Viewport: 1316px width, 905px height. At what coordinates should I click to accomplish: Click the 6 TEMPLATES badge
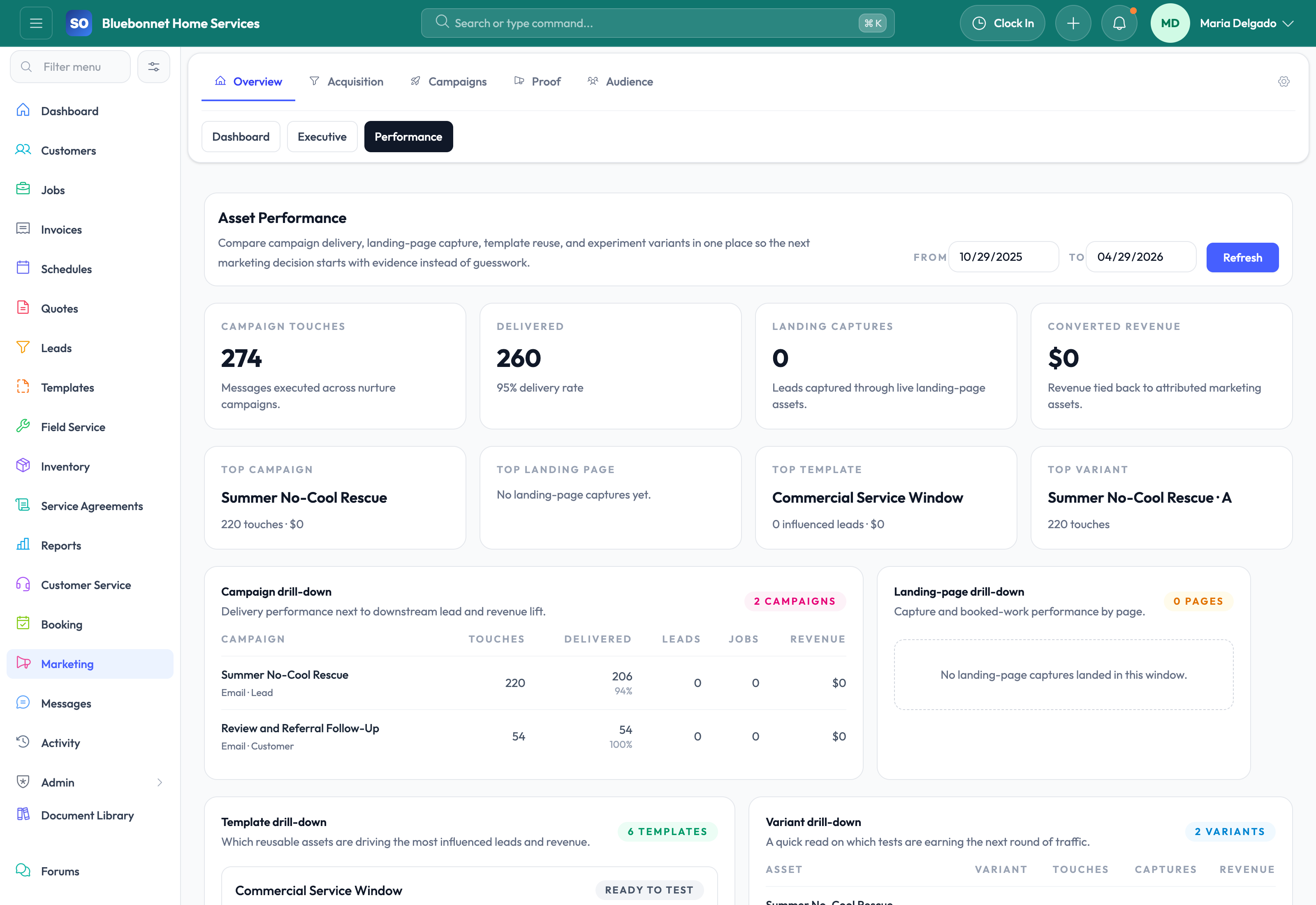pyautogui.click(x=667, y=832)
